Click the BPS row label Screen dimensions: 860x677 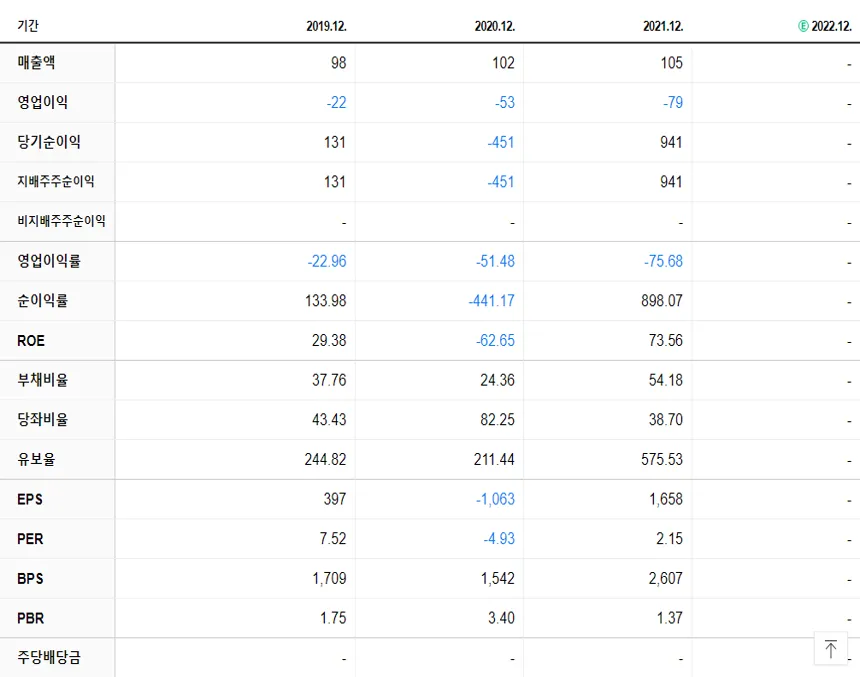[x=30, y=578]
